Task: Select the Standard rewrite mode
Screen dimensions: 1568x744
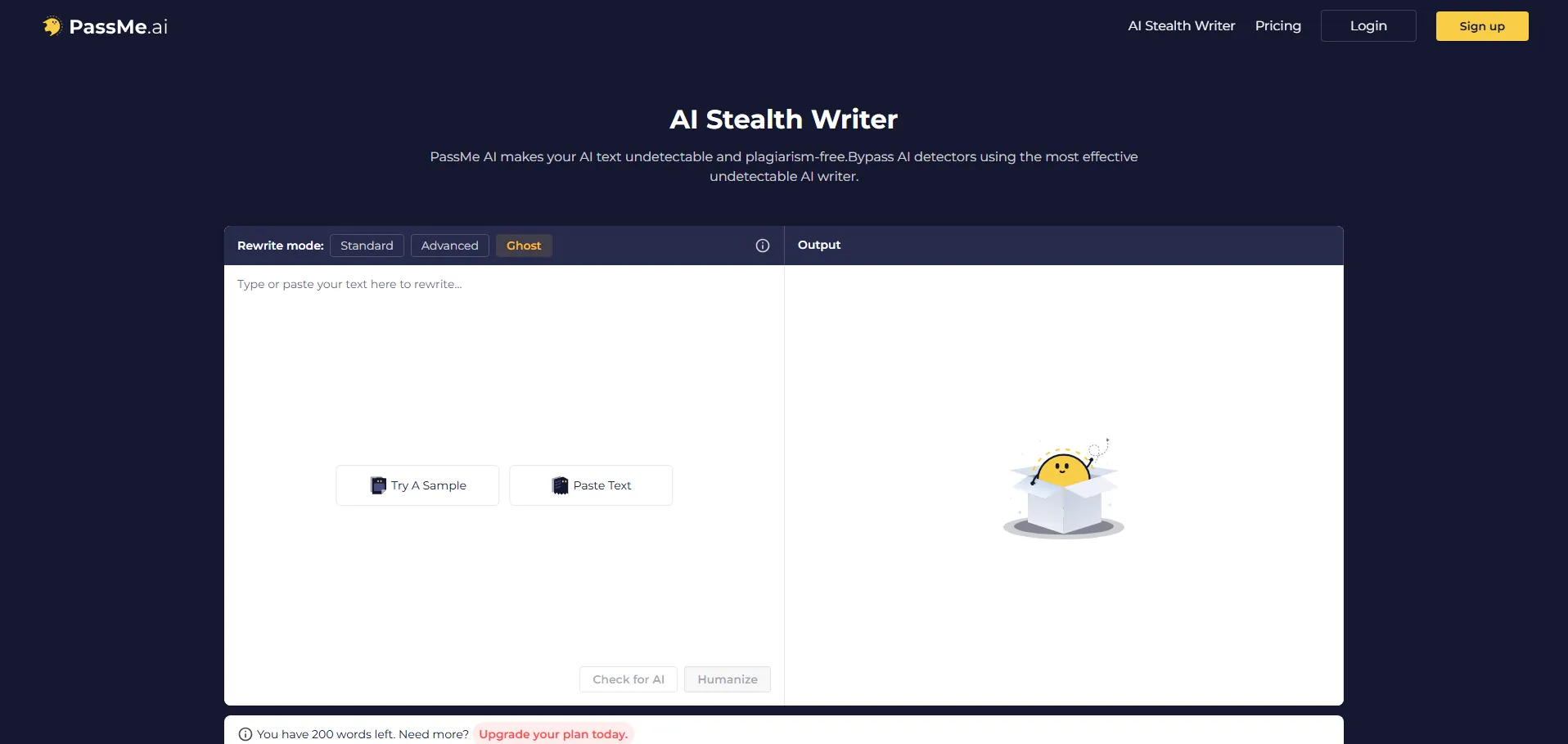Action: tap(367, 246)
